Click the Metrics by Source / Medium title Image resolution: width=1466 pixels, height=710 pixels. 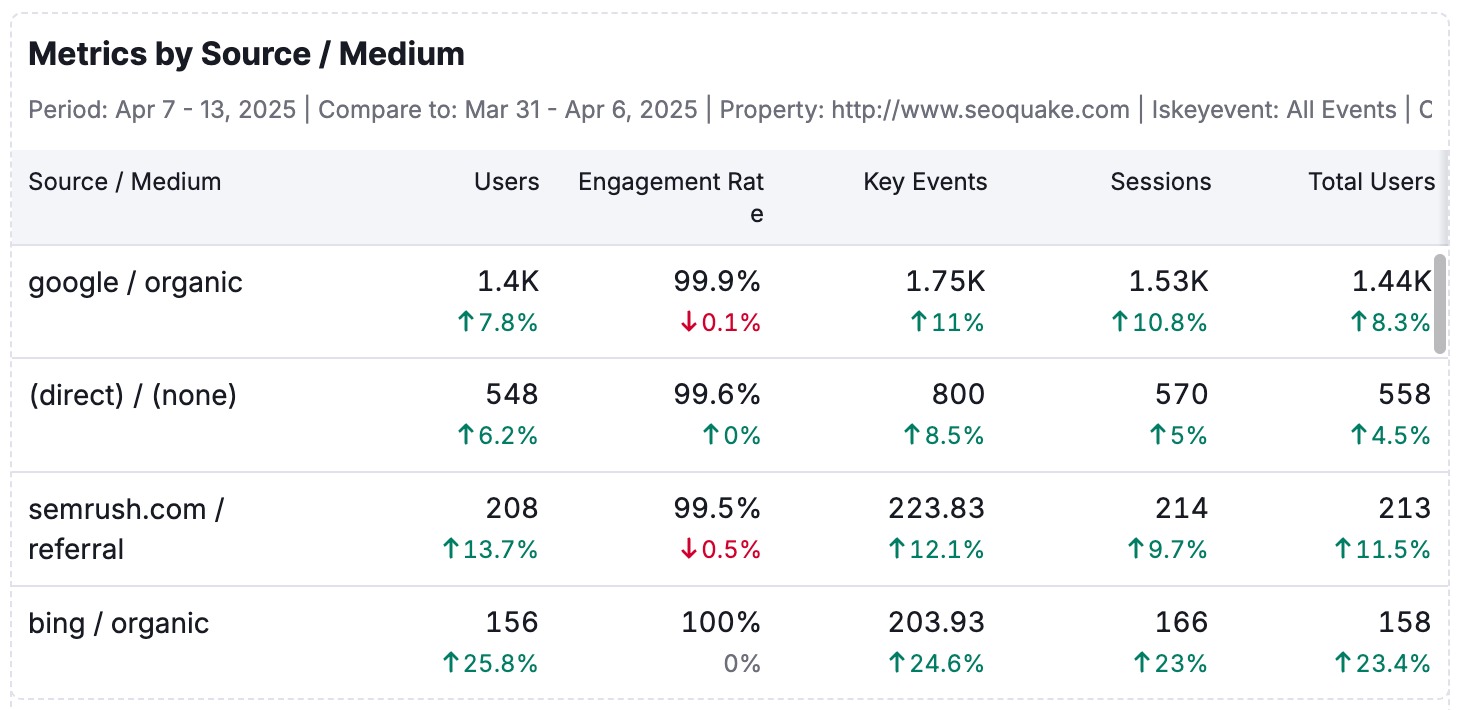click(x=246, y=54)
